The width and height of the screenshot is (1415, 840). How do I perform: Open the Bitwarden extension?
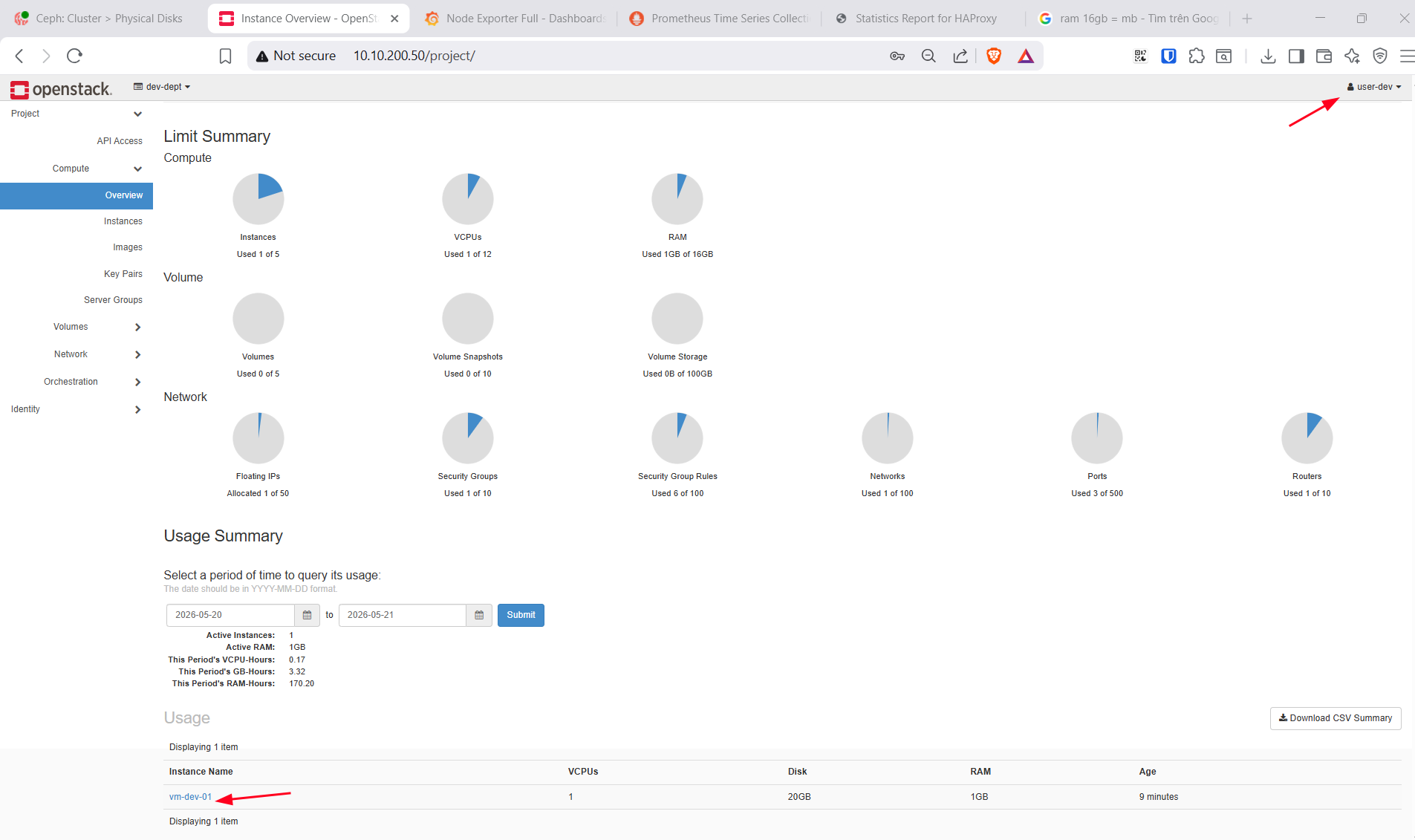point(1168,56)
